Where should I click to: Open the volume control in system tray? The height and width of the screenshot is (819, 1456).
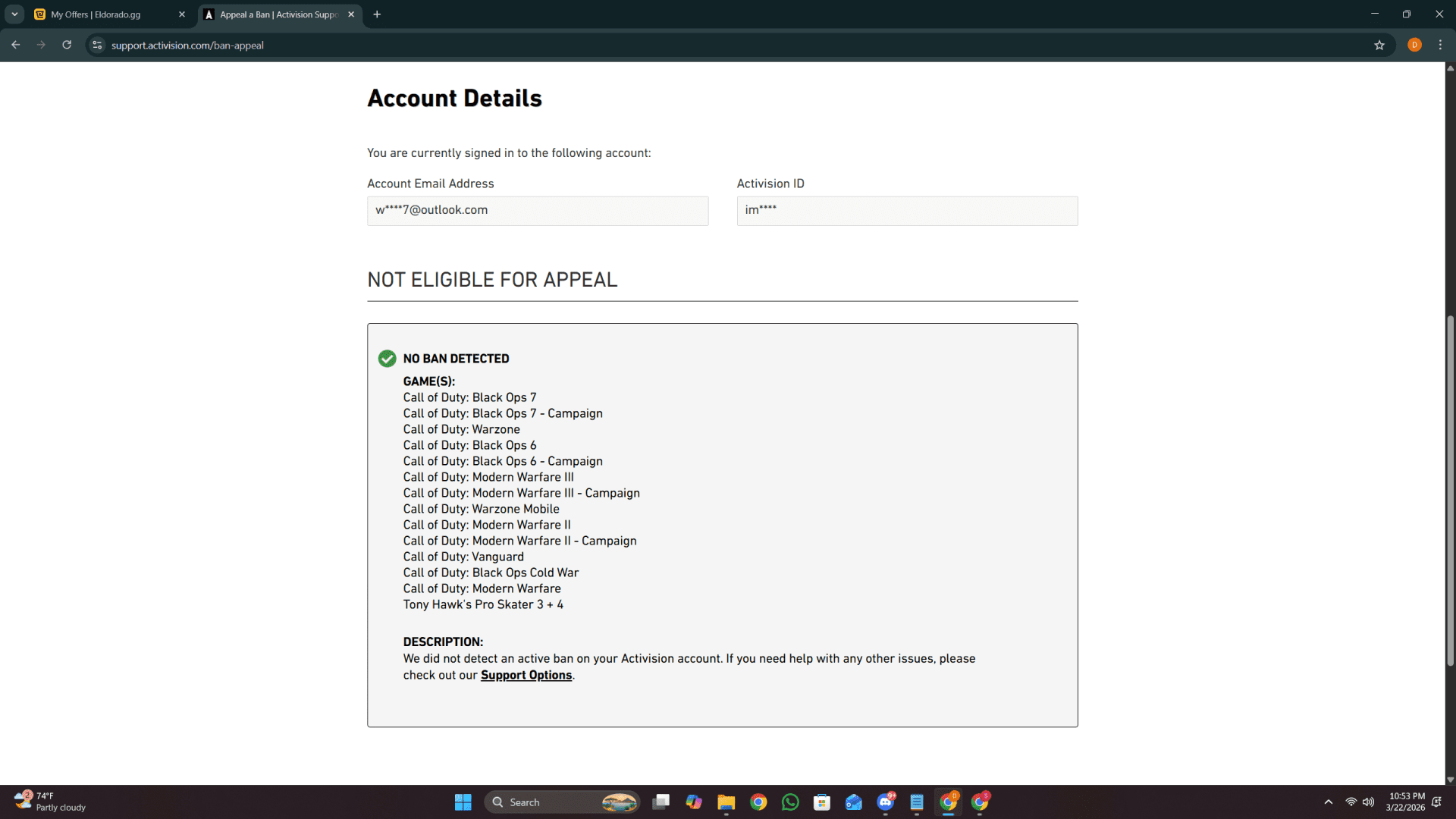pos(1369,802)
